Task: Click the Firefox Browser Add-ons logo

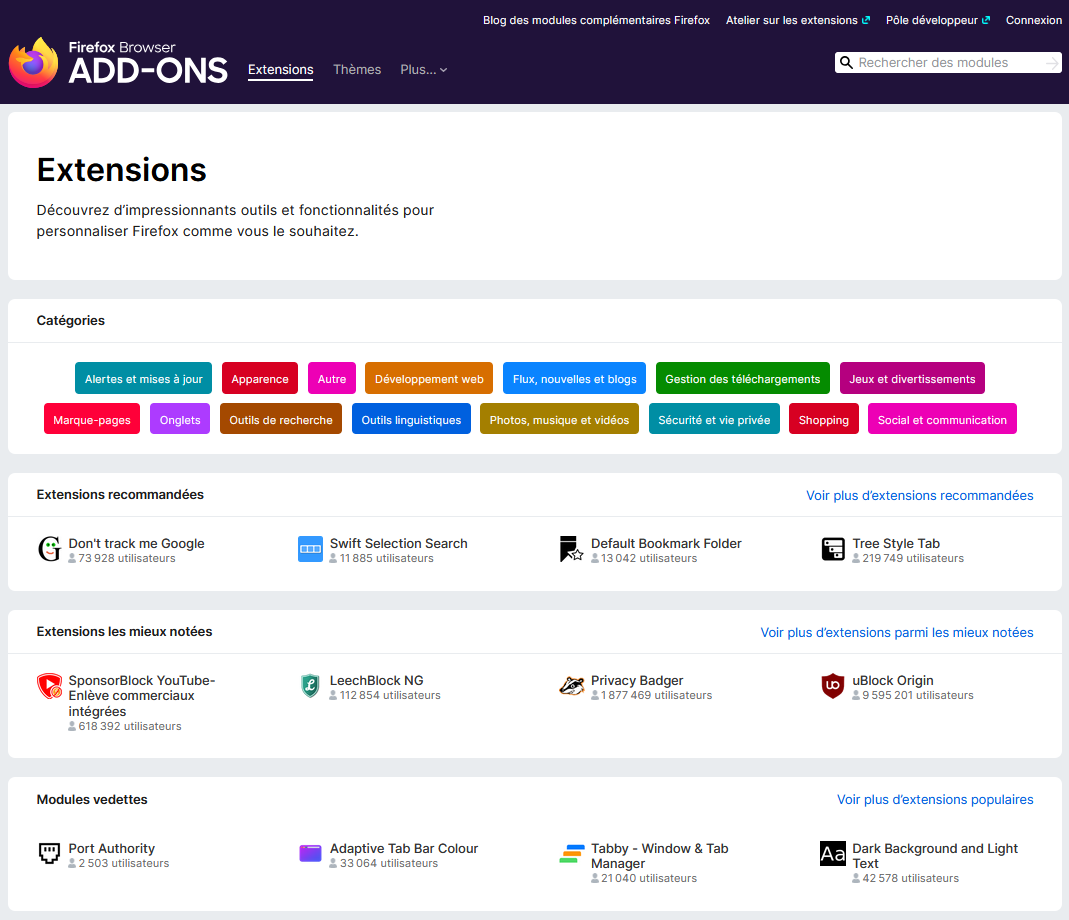Action: pos(118,63)
